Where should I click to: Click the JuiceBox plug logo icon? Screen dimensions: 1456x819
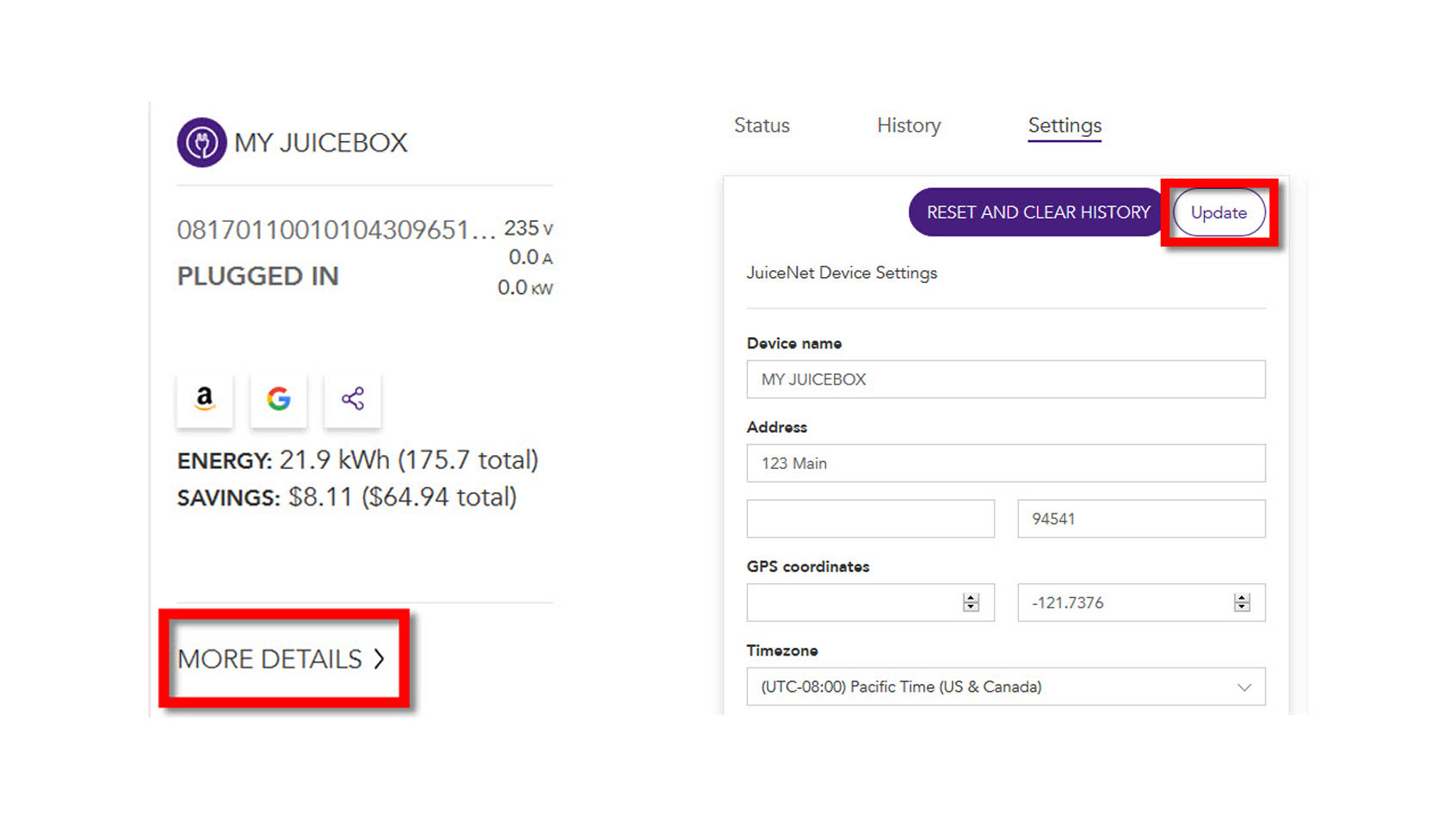[x=201, y=142]
